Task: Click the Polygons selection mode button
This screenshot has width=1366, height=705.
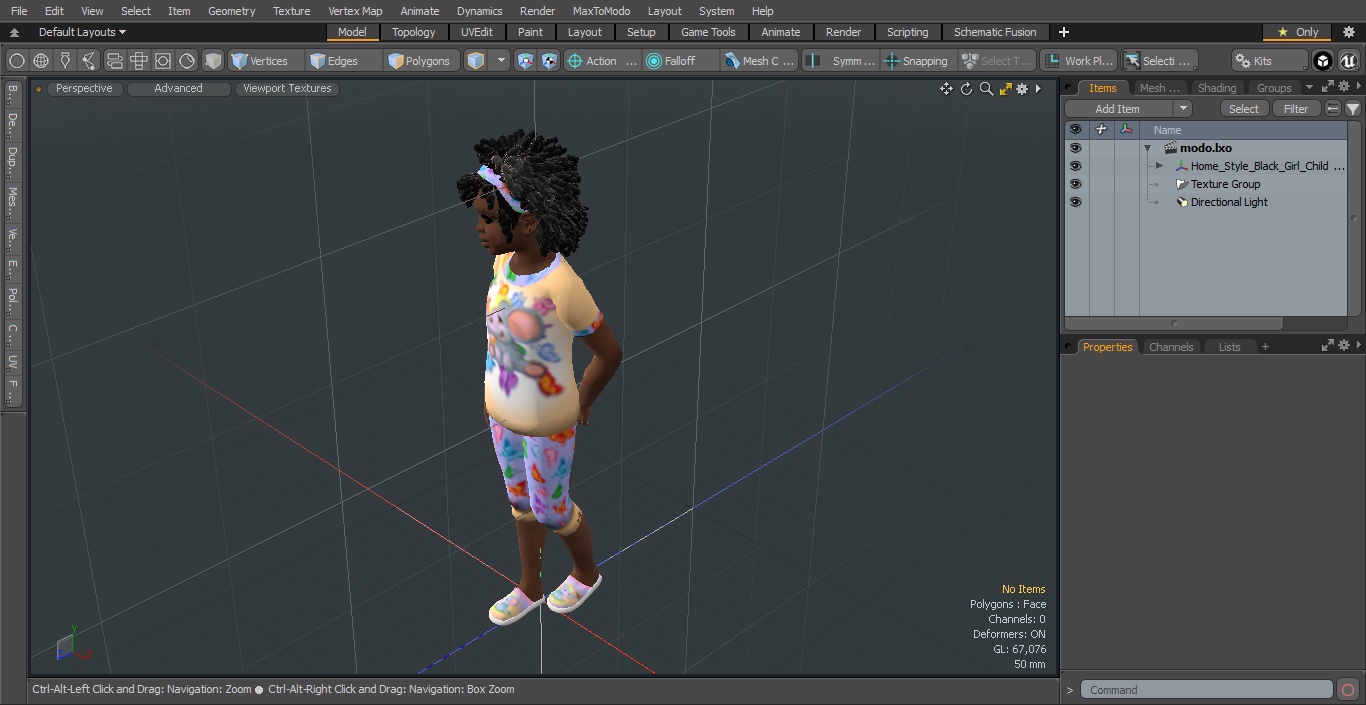Action: tap(420, 61)
